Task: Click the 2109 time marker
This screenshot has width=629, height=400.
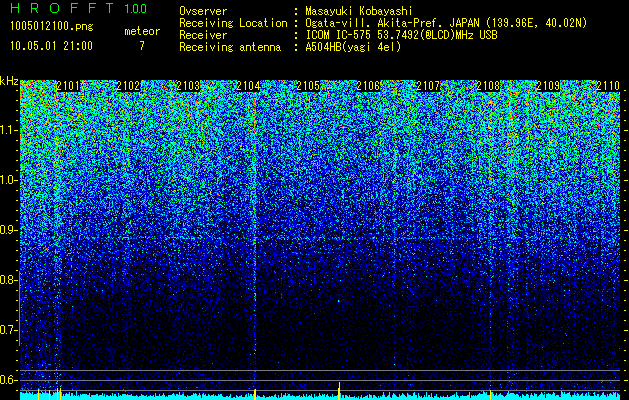Action: [548, 86]
